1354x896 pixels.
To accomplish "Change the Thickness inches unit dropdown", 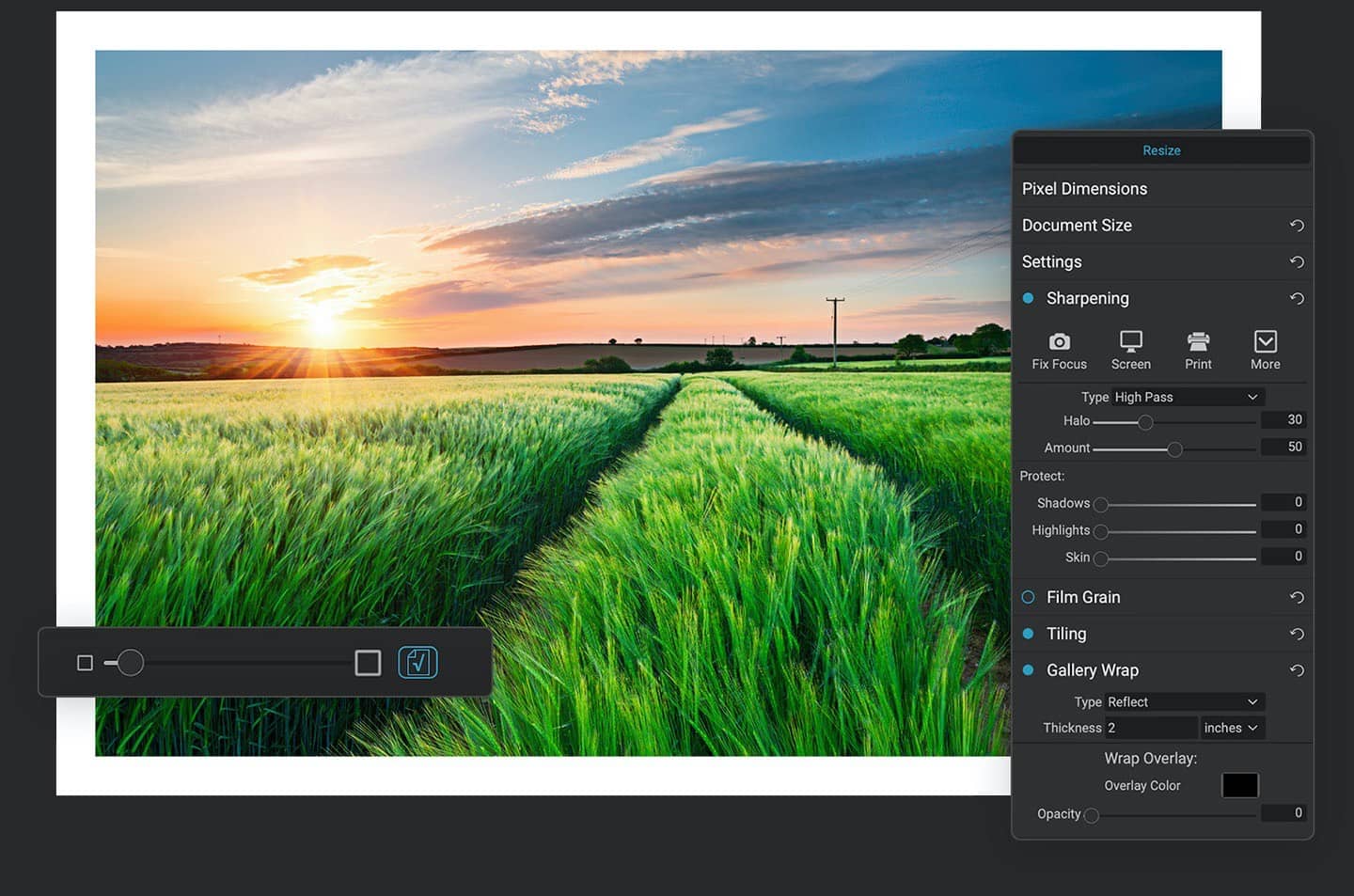I will 1231,728.
